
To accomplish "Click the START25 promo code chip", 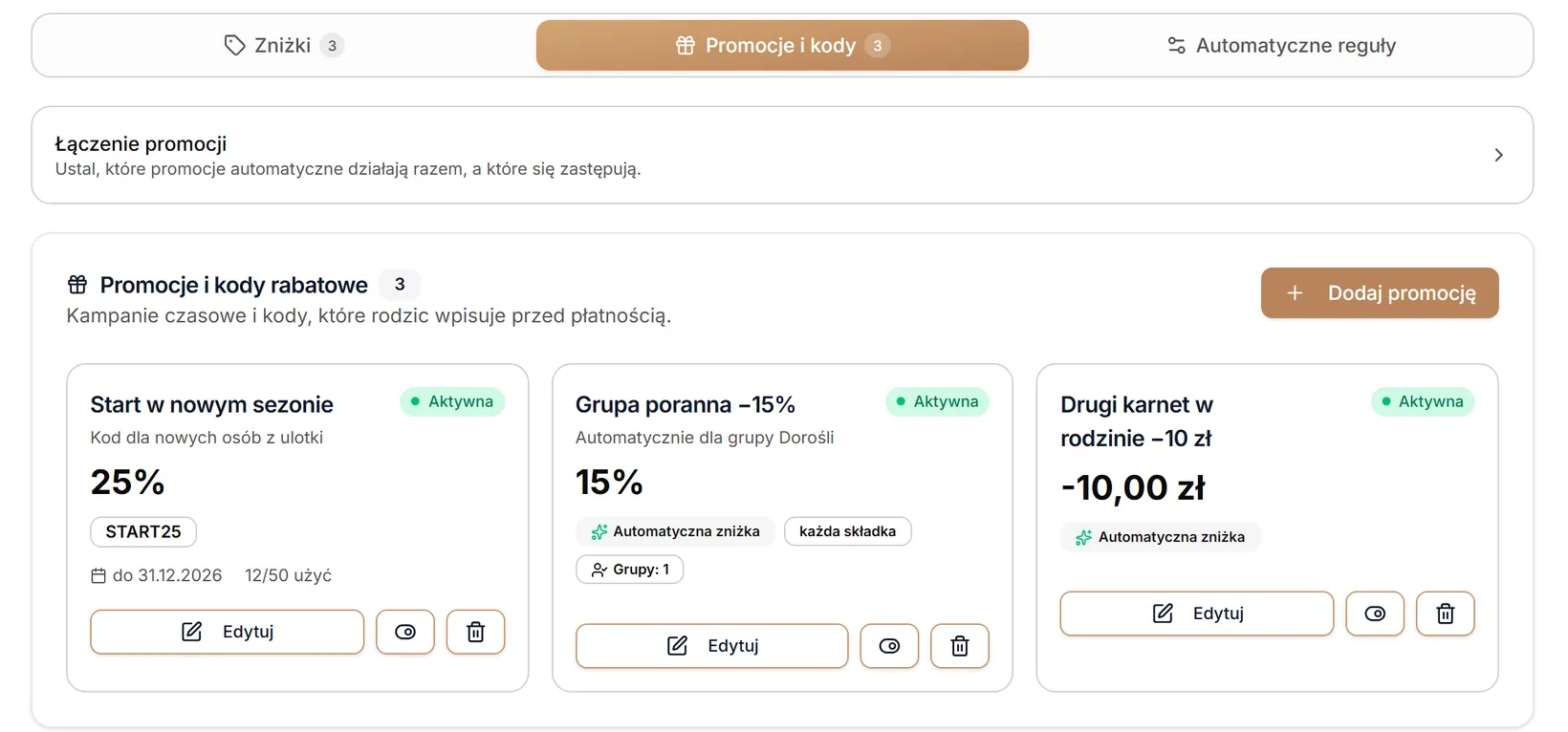I will click(143, 531).
